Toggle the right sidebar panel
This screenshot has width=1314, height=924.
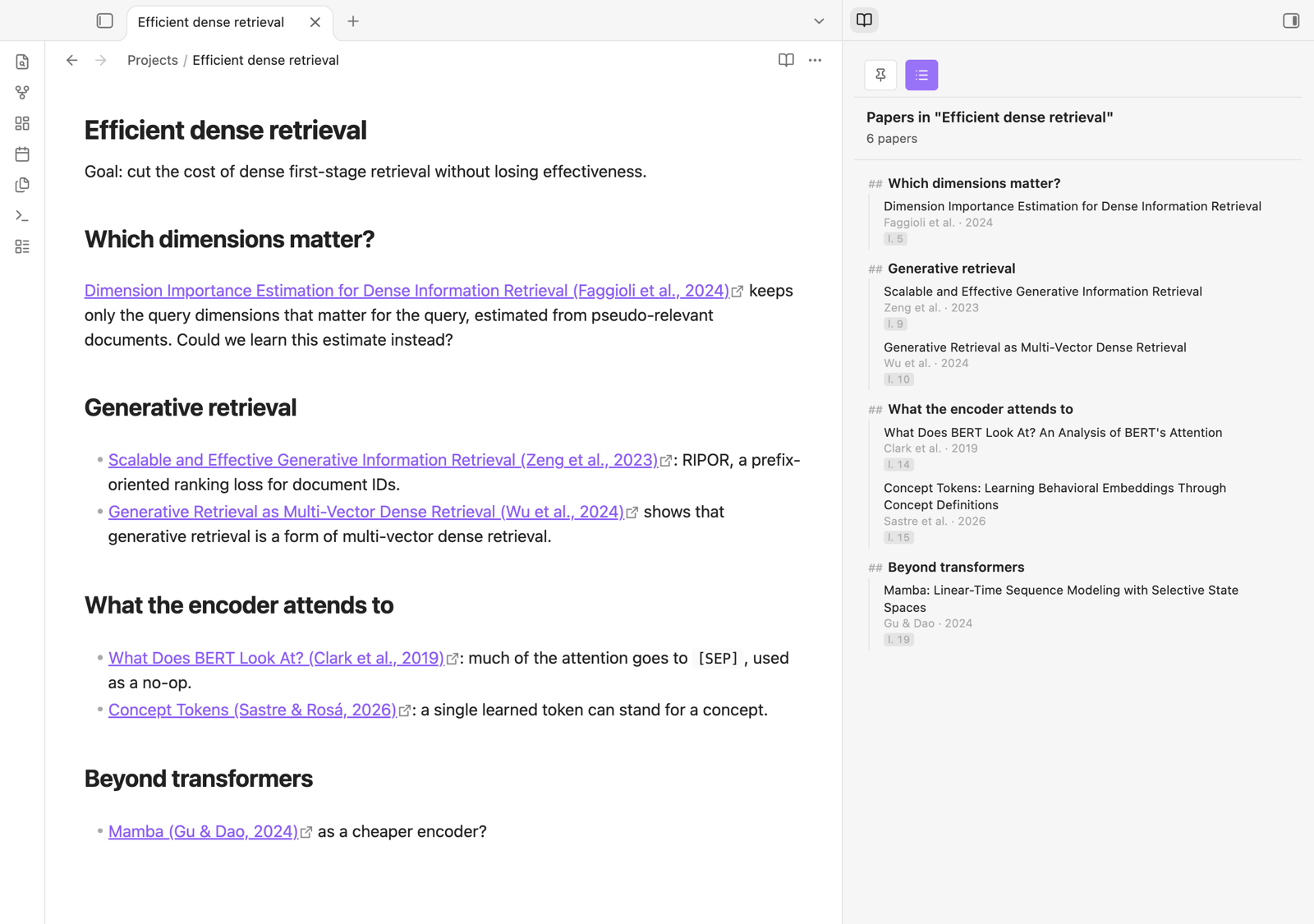coord(1291,21)
